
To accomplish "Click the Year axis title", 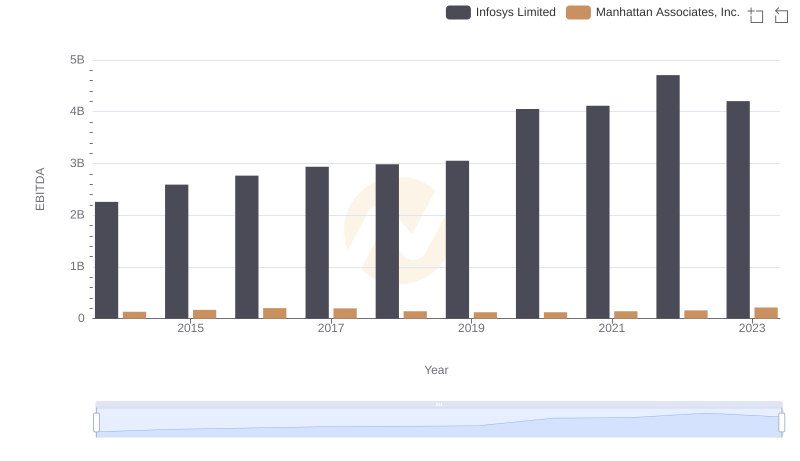I will tap(436, 370).
